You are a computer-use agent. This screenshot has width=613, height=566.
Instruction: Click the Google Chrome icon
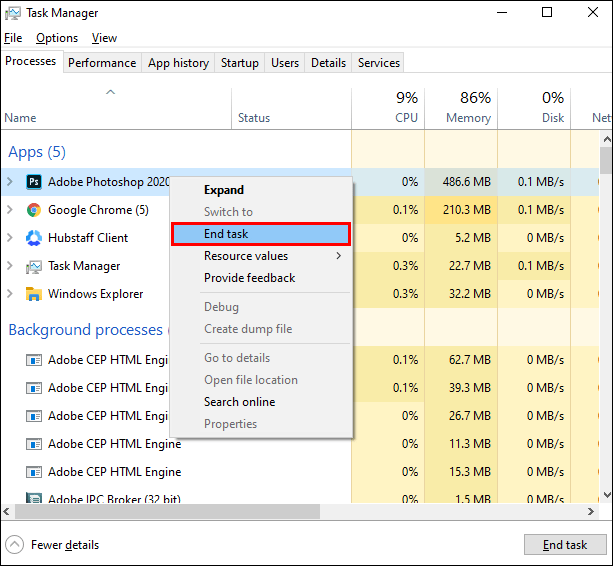[x=34, y=210]
